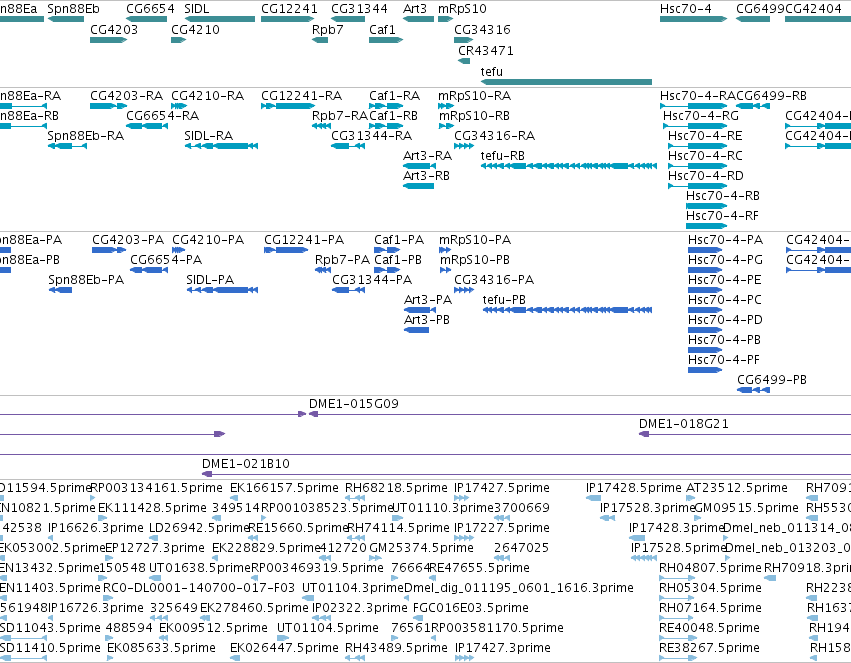This screenshot has height=663, width=851.
Task: Click the LD26942.5prime EST label
Action: (x=199, y=528)
